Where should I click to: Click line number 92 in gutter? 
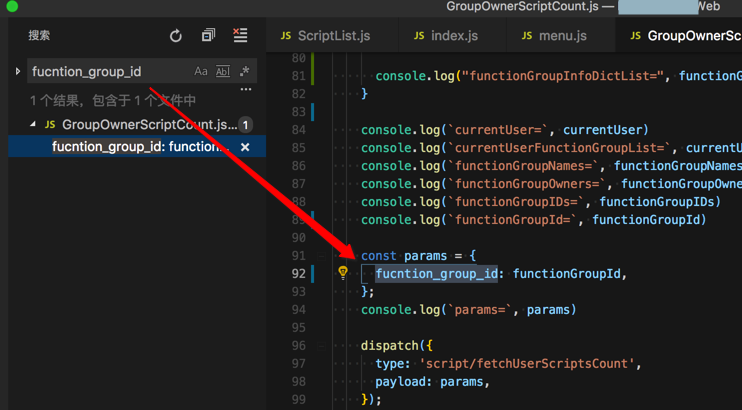(298, 273)
